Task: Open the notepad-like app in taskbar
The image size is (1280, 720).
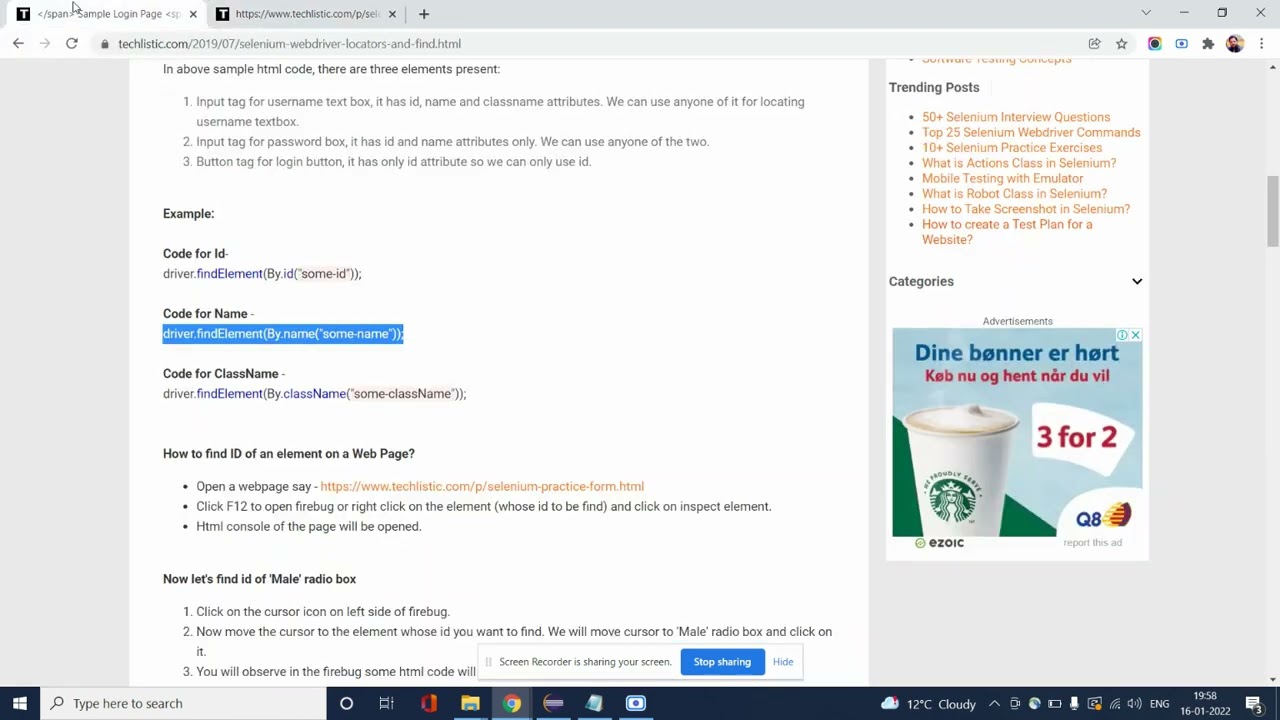Action: (594, 704)
